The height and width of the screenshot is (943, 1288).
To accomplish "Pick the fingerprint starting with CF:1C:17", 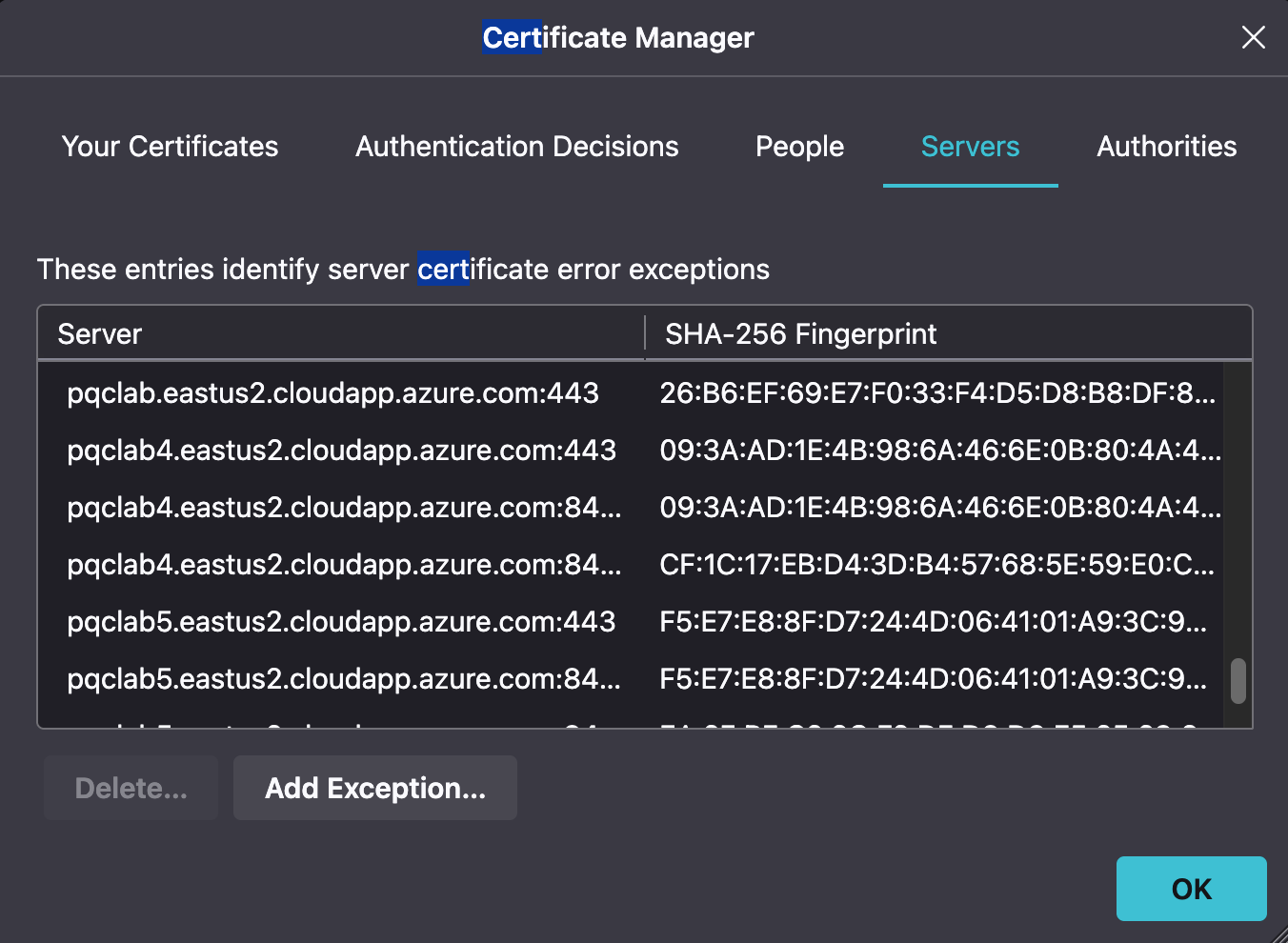I will coord(936,565).
